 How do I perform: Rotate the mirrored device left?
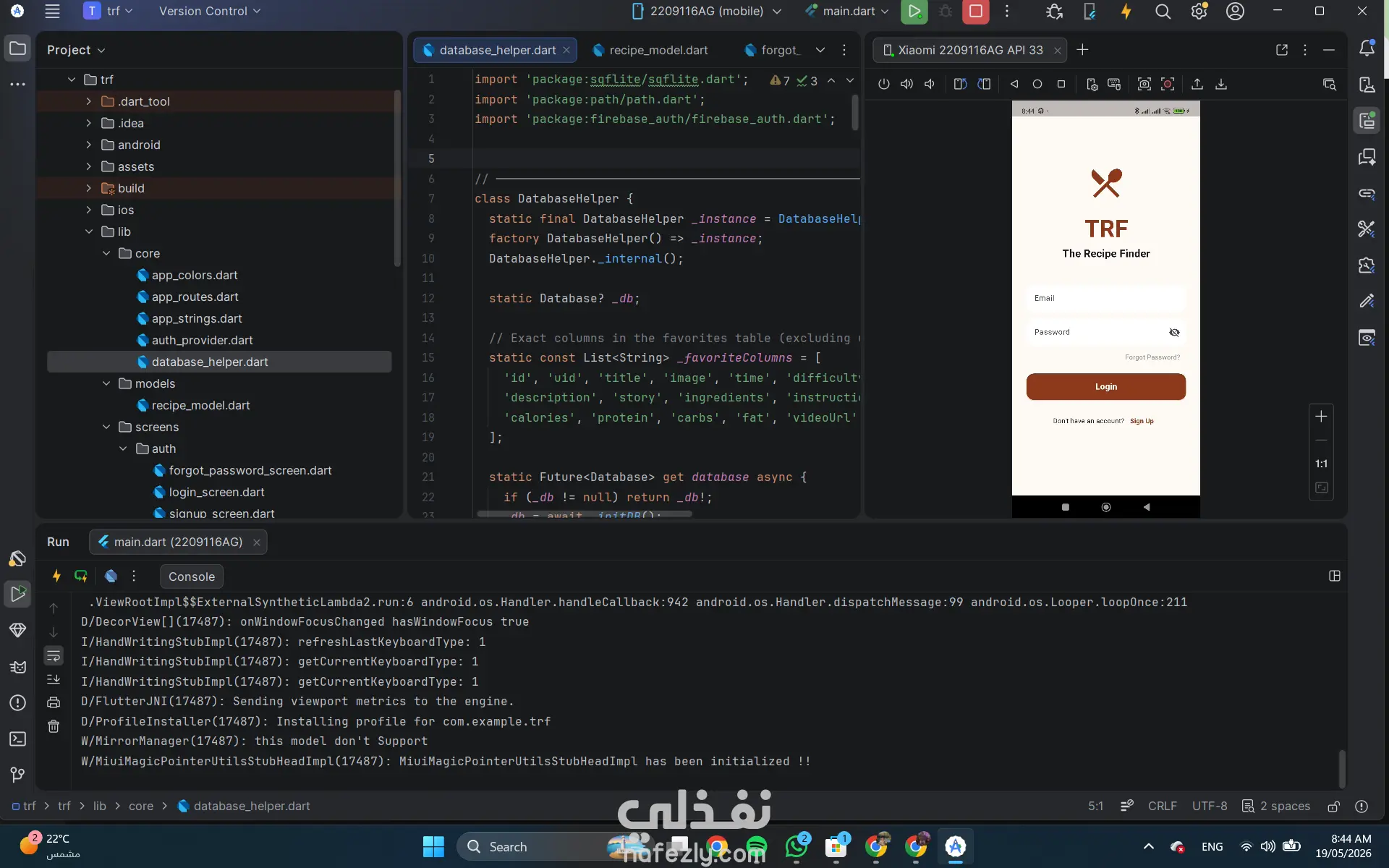tap(960, 84)
